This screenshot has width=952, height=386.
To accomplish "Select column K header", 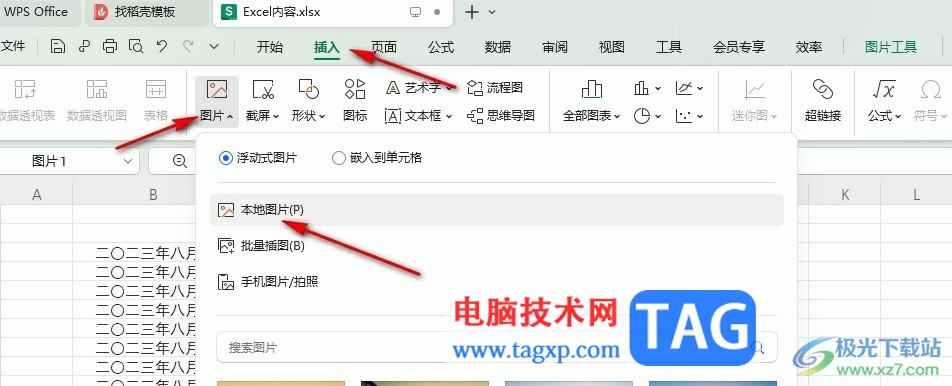I will [845, 194].
